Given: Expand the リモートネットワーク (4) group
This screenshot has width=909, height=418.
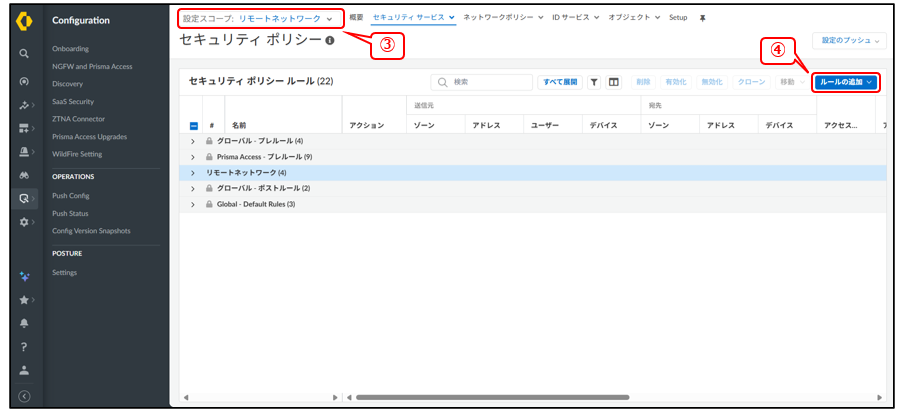Looking at the screenshot, I should pos(193,173).
